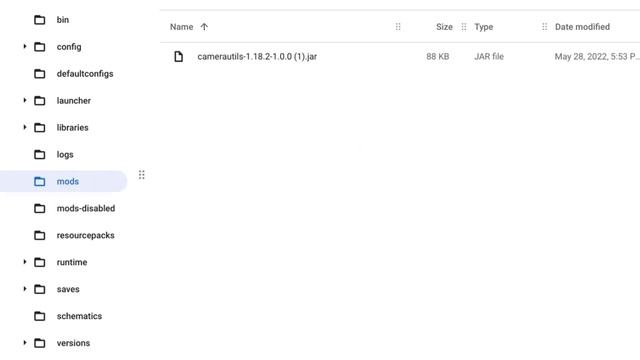The width and height of the screenshot is (640, 360).
Task: Expand the saves folder arrow
Action: click(x=24, y=289)
